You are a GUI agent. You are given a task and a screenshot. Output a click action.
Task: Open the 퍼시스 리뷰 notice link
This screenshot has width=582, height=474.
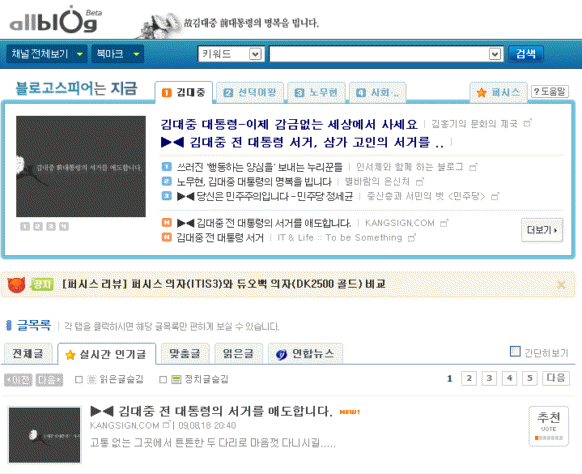click(224, 284)
